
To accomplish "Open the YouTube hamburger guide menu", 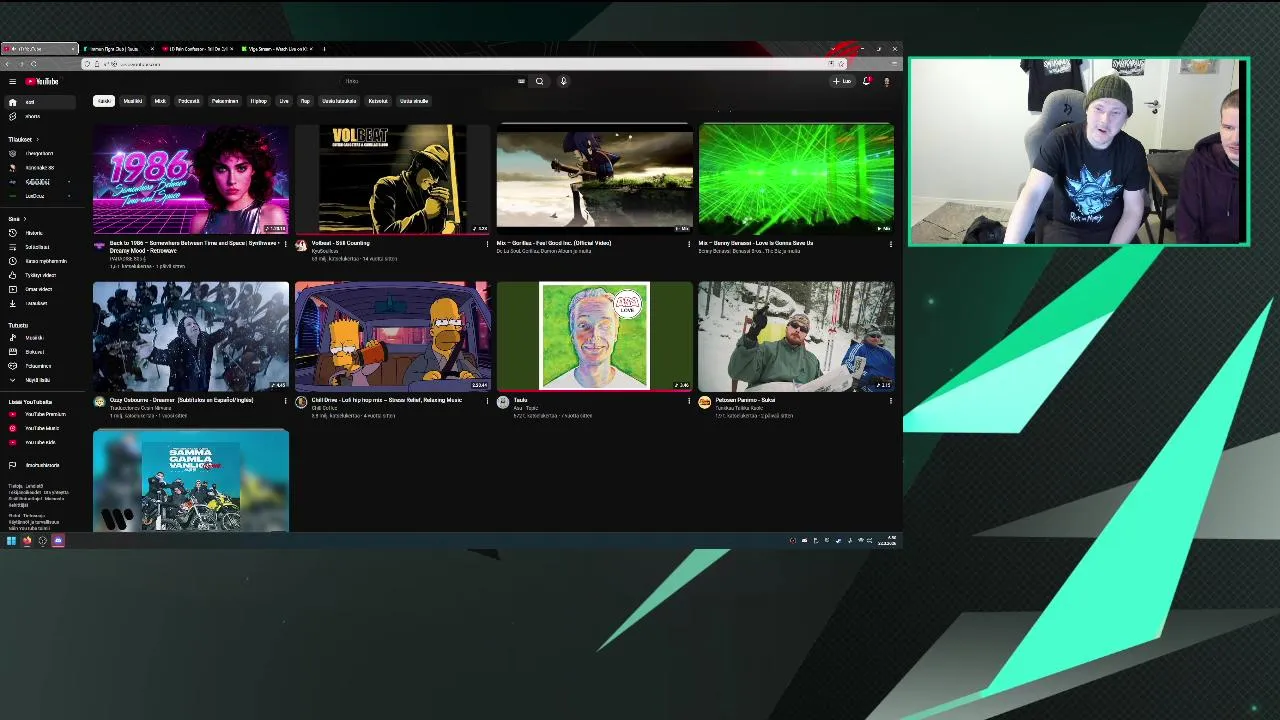I will (x=12, y=82).
